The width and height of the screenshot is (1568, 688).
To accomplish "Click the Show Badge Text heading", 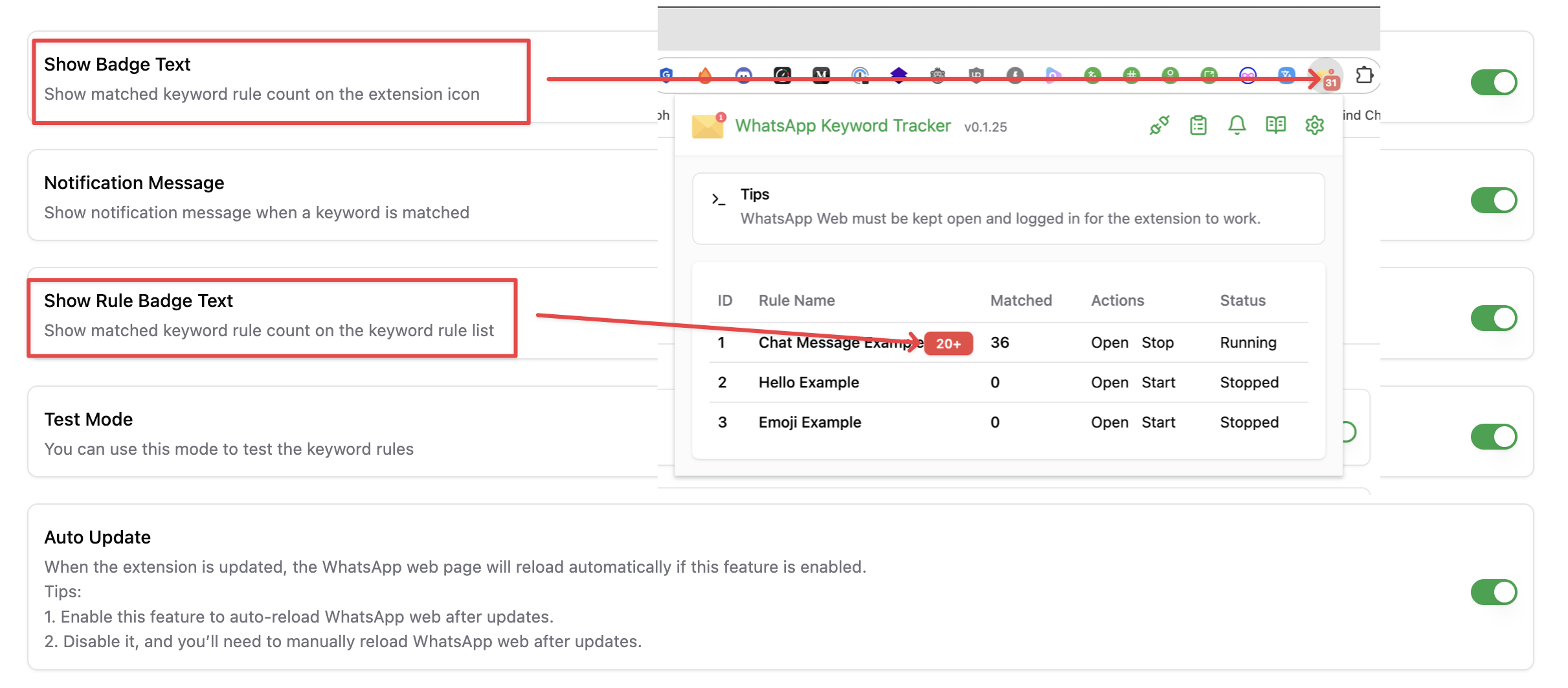I will point(117,64).
